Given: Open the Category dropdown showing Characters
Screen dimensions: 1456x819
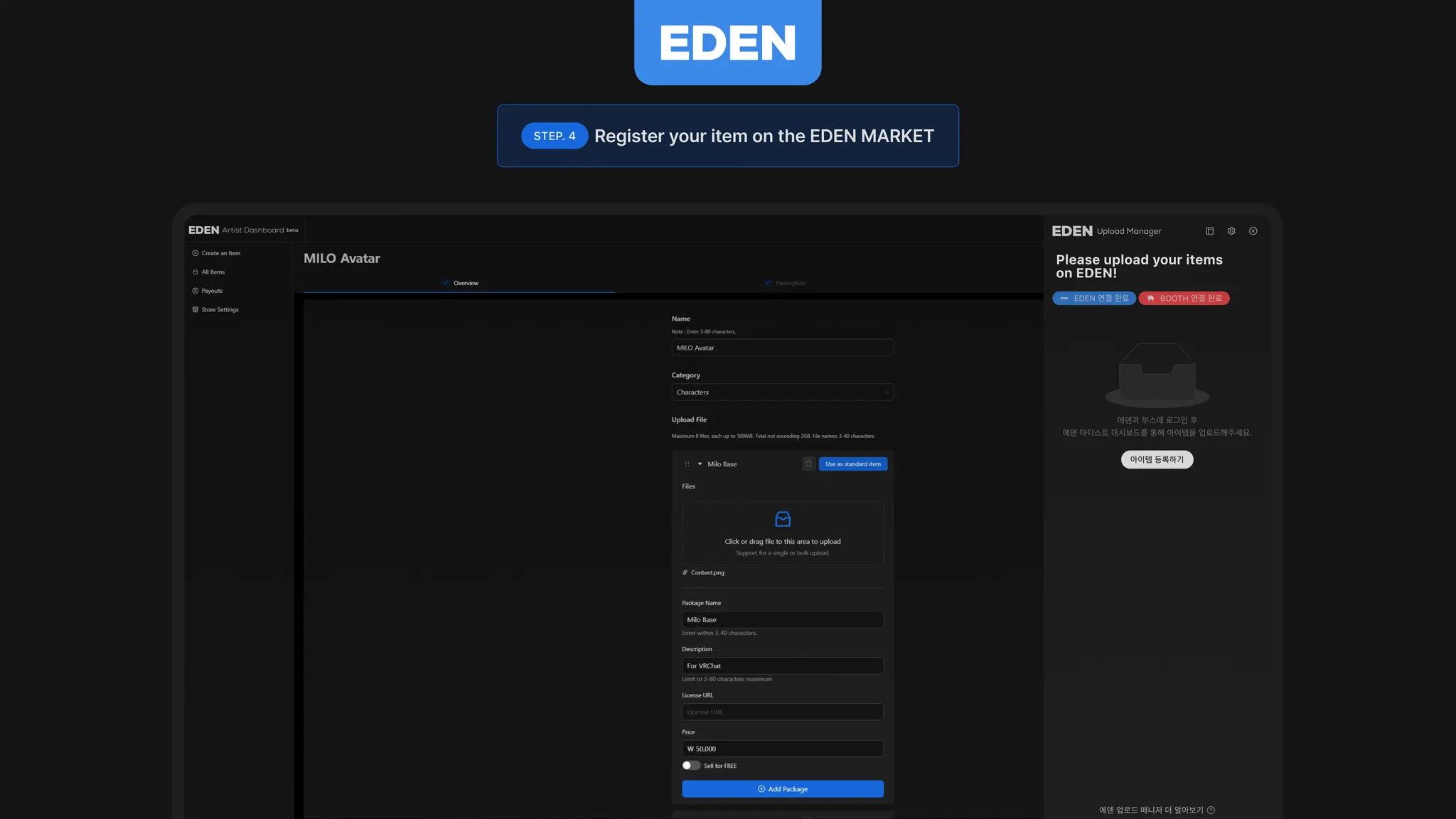Looking at the screenshot, I should (x=782, y=392).
